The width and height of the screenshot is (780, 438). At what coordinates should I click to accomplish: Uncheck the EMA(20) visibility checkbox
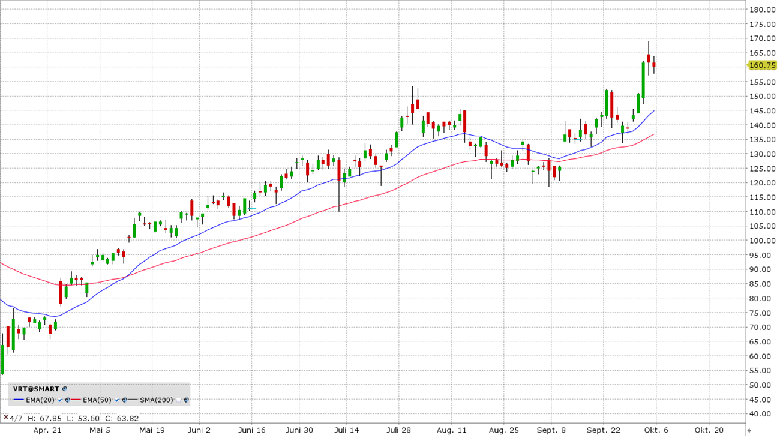[x=60, y=400]
